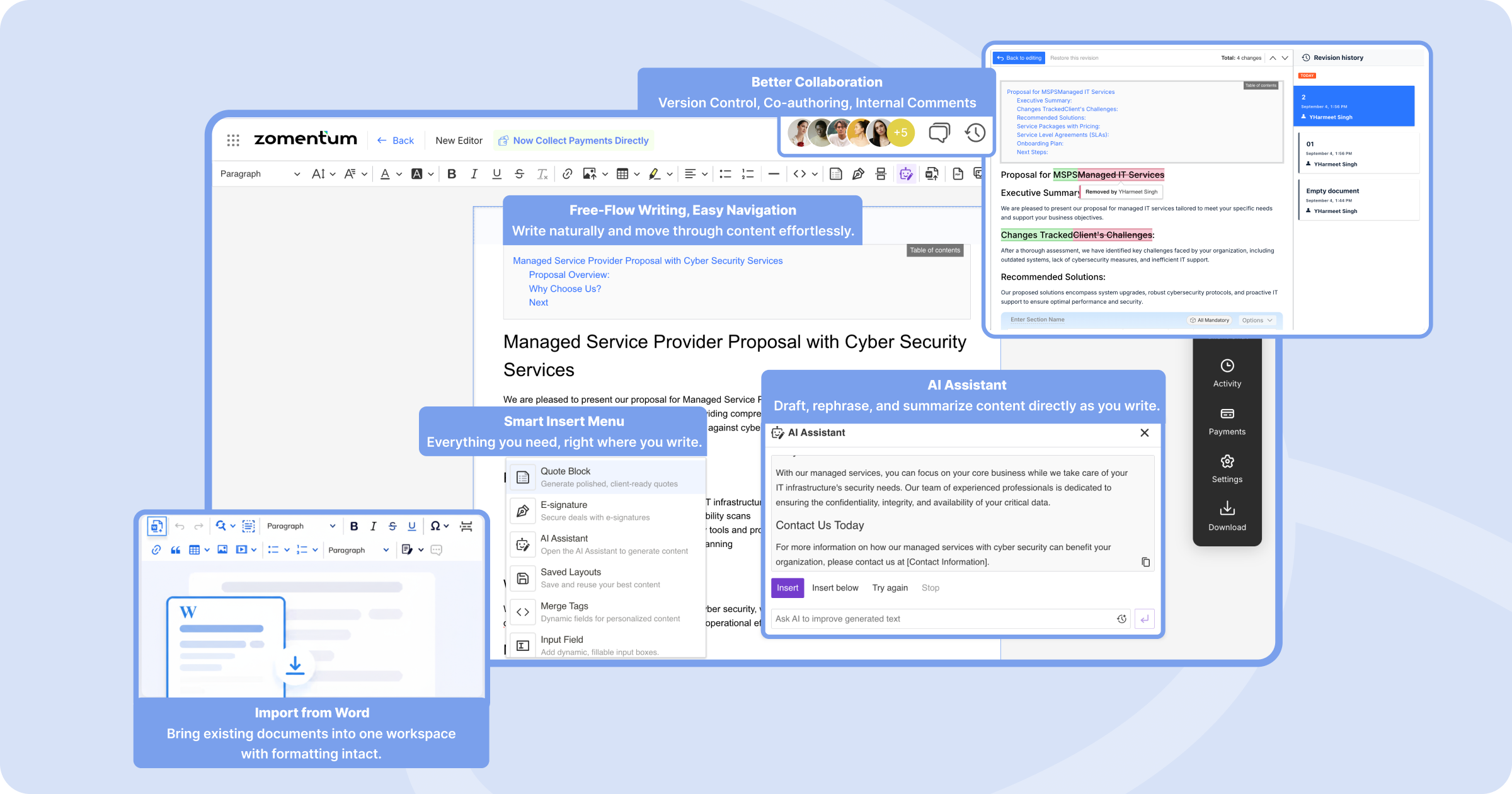
Task: Toggle bold formatting
Action: click(451, 174)
